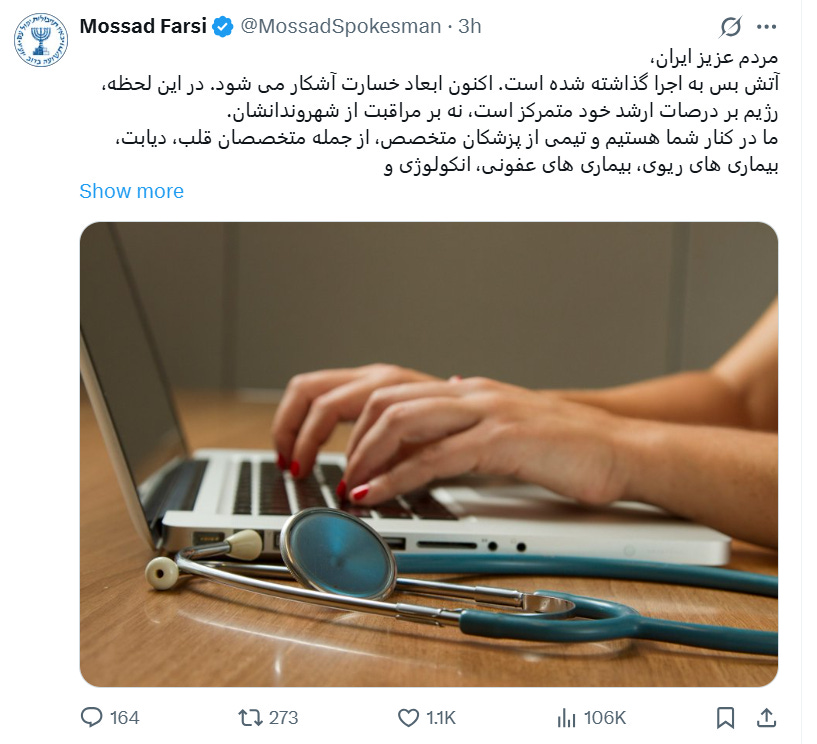This screenshot has height=744, width=817.
Task: Click the @MossadSpokesman handle
Action: click(341, 26)
